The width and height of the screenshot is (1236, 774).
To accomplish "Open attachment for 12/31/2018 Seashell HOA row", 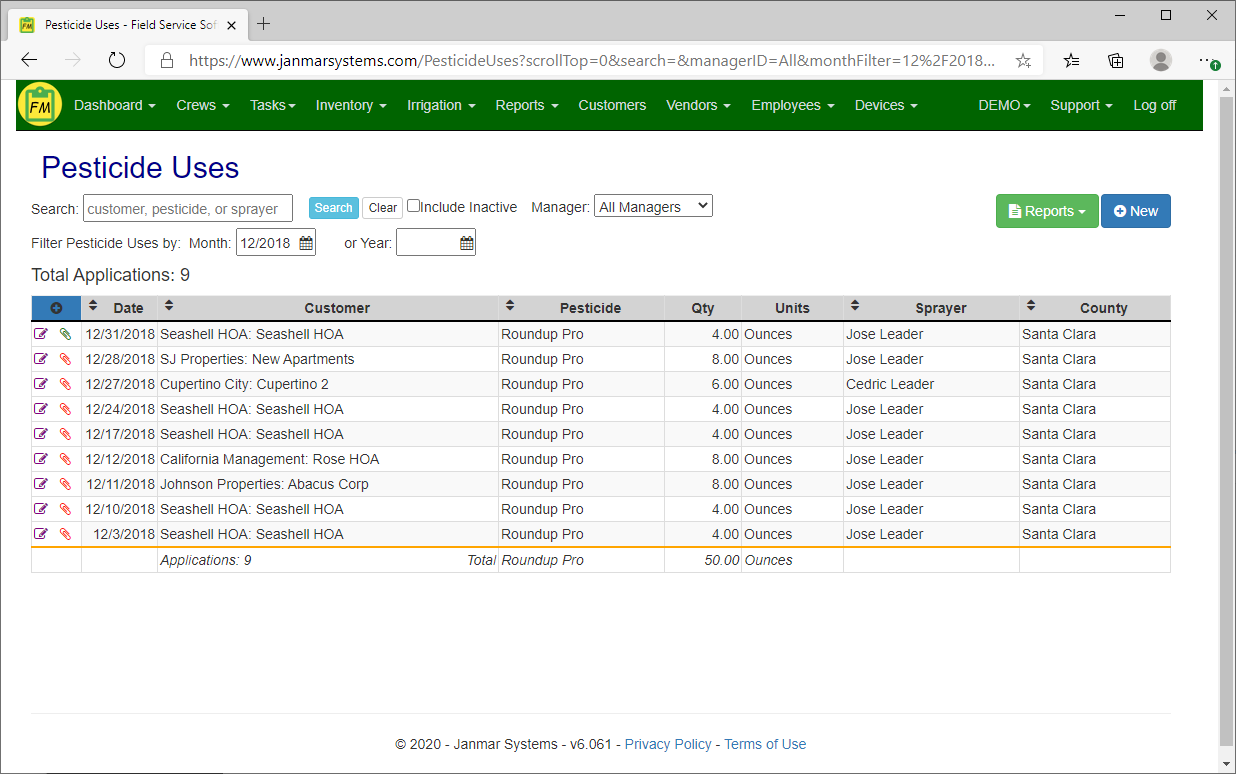I will (65, 334).
